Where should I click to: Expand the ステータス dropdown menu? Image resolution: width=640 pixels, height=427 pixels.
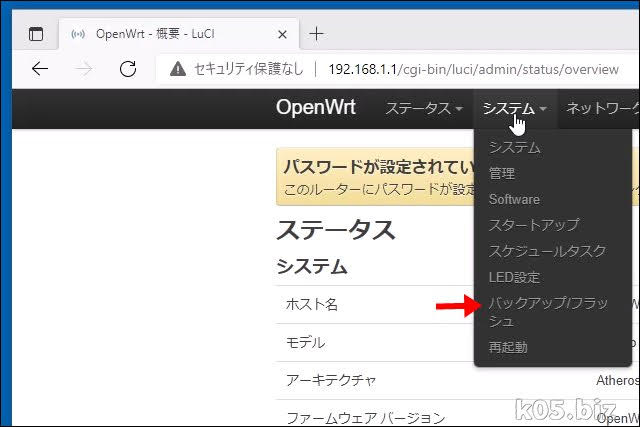[x=424, y=109]
